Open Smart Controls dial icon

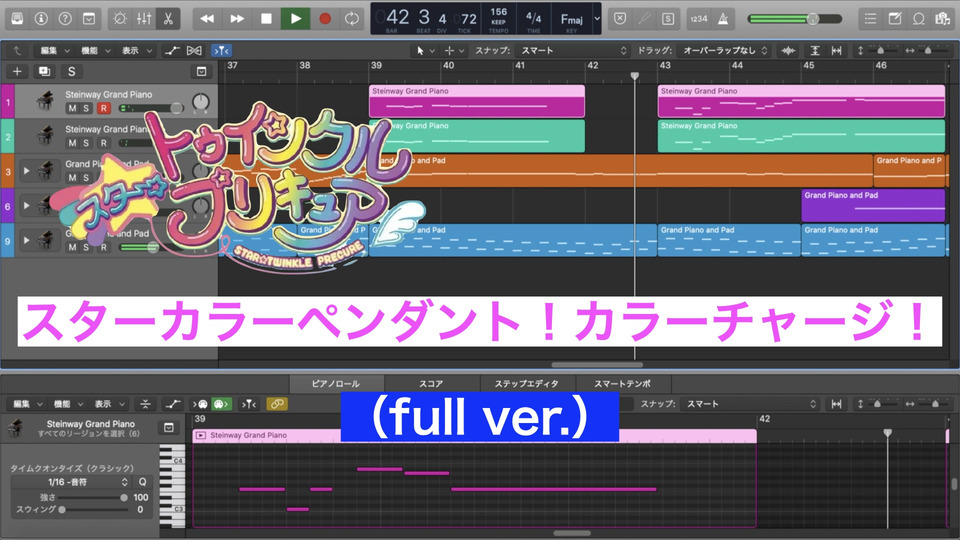pyautogui.click(x=120, y=19)
